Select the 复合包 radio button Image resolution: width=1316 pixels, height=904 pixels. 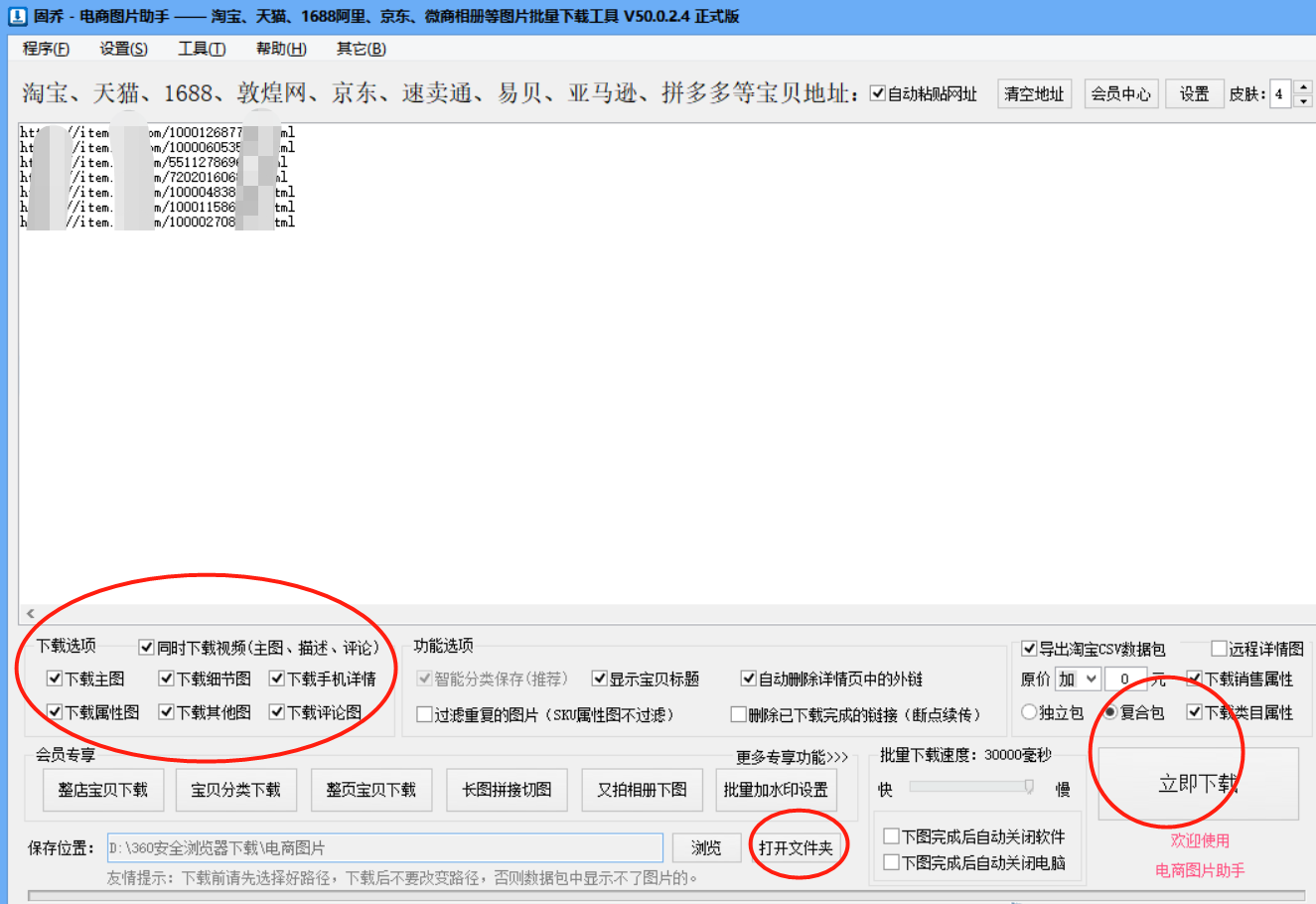(1110, 712)
